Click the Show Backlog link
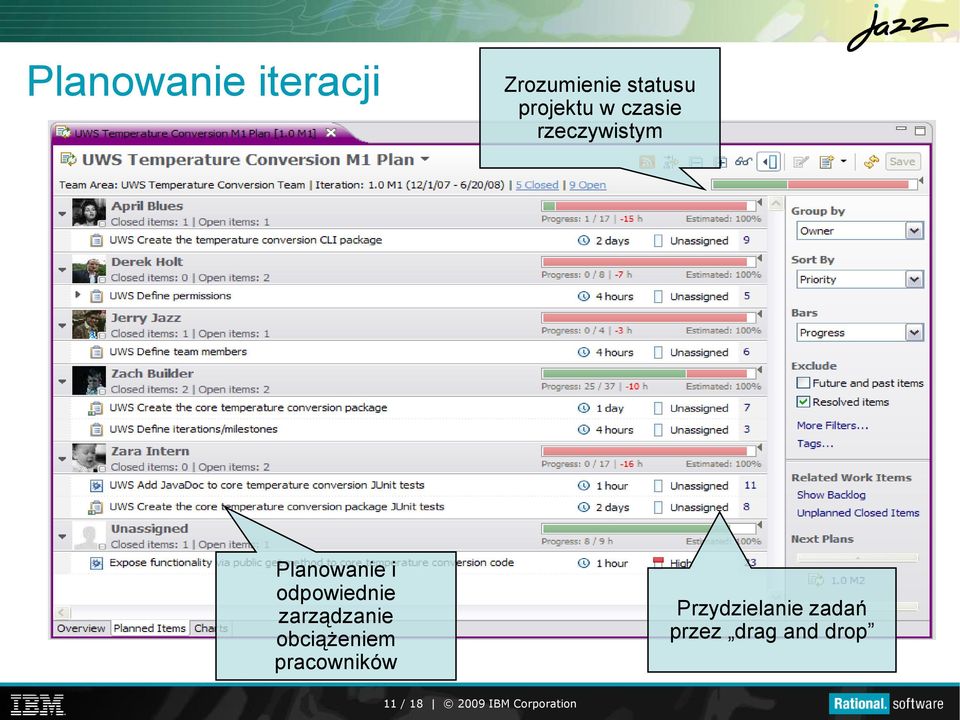This screenshot has width=960, height=720. pyautogui.click(x=831, y=495)
